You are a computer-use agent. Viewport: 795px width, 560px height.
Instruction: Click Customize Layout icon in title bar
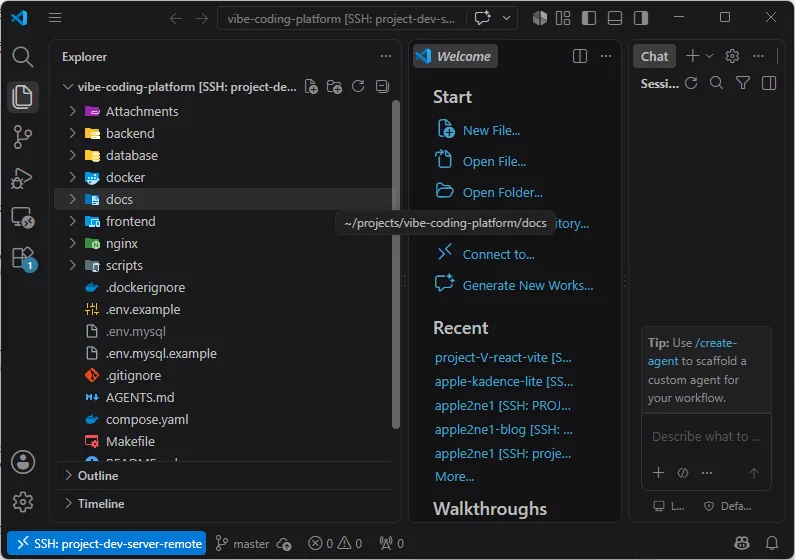pyautogui.click(x=563, y=18)
